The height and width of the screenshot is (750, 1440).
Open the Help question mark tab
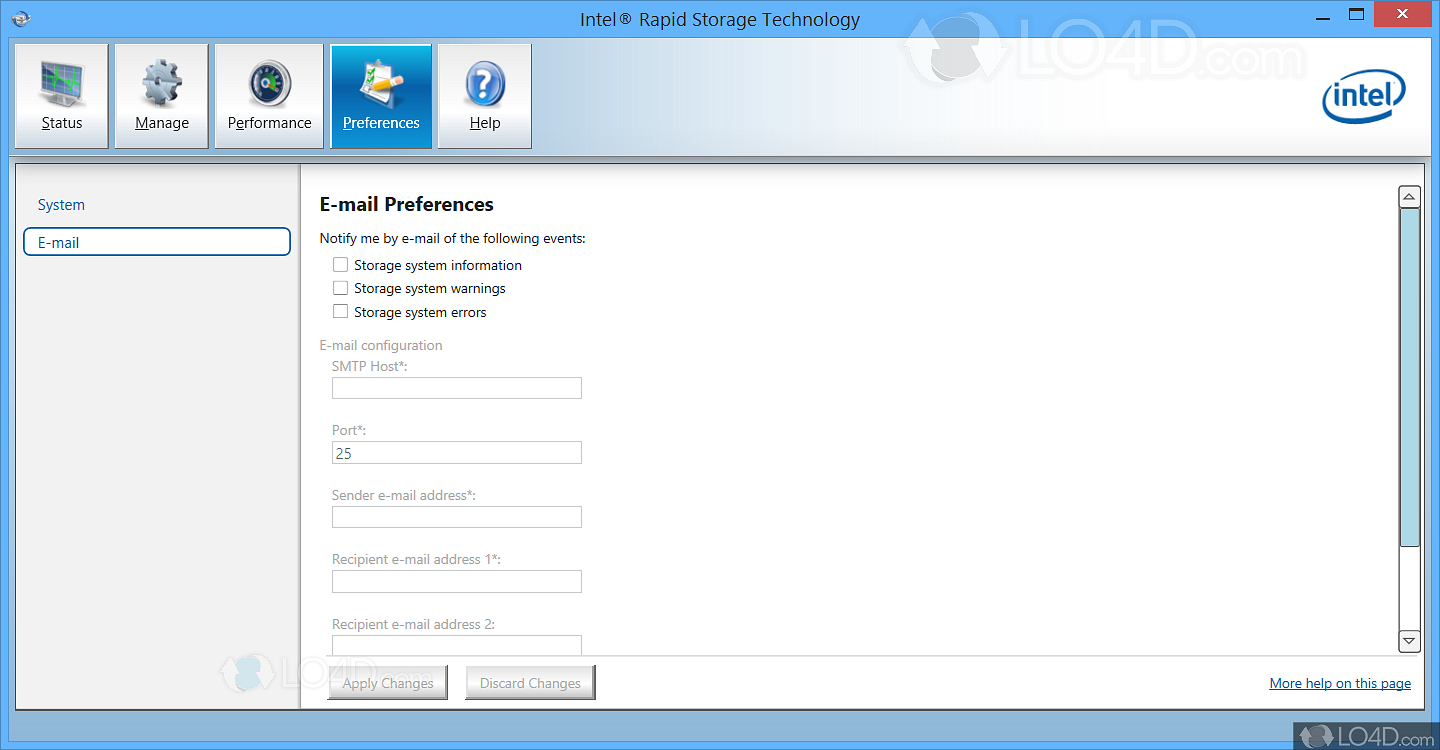(x=485, y=96)
